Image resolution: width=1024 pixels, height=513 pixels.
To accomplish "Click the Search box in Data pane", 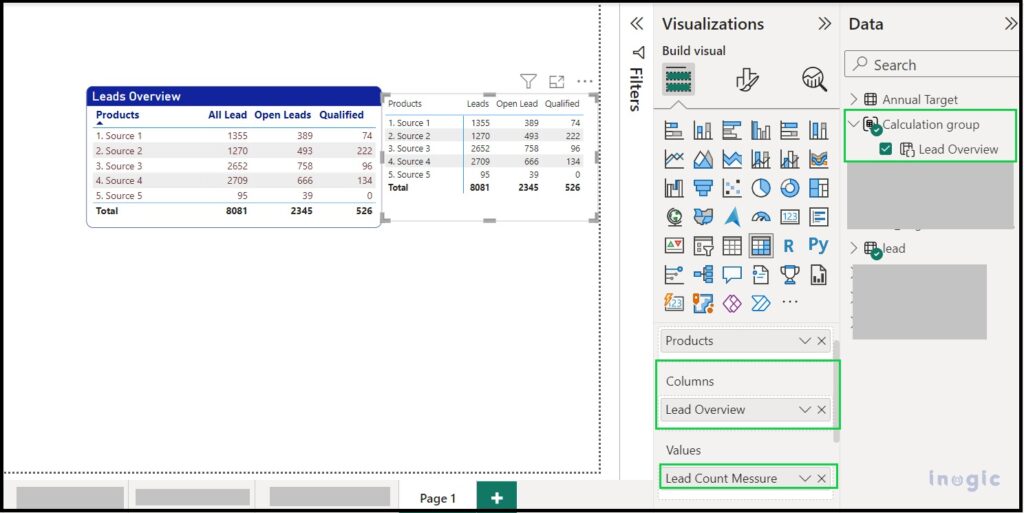I will pyautogui.click(x=934, y=65).
